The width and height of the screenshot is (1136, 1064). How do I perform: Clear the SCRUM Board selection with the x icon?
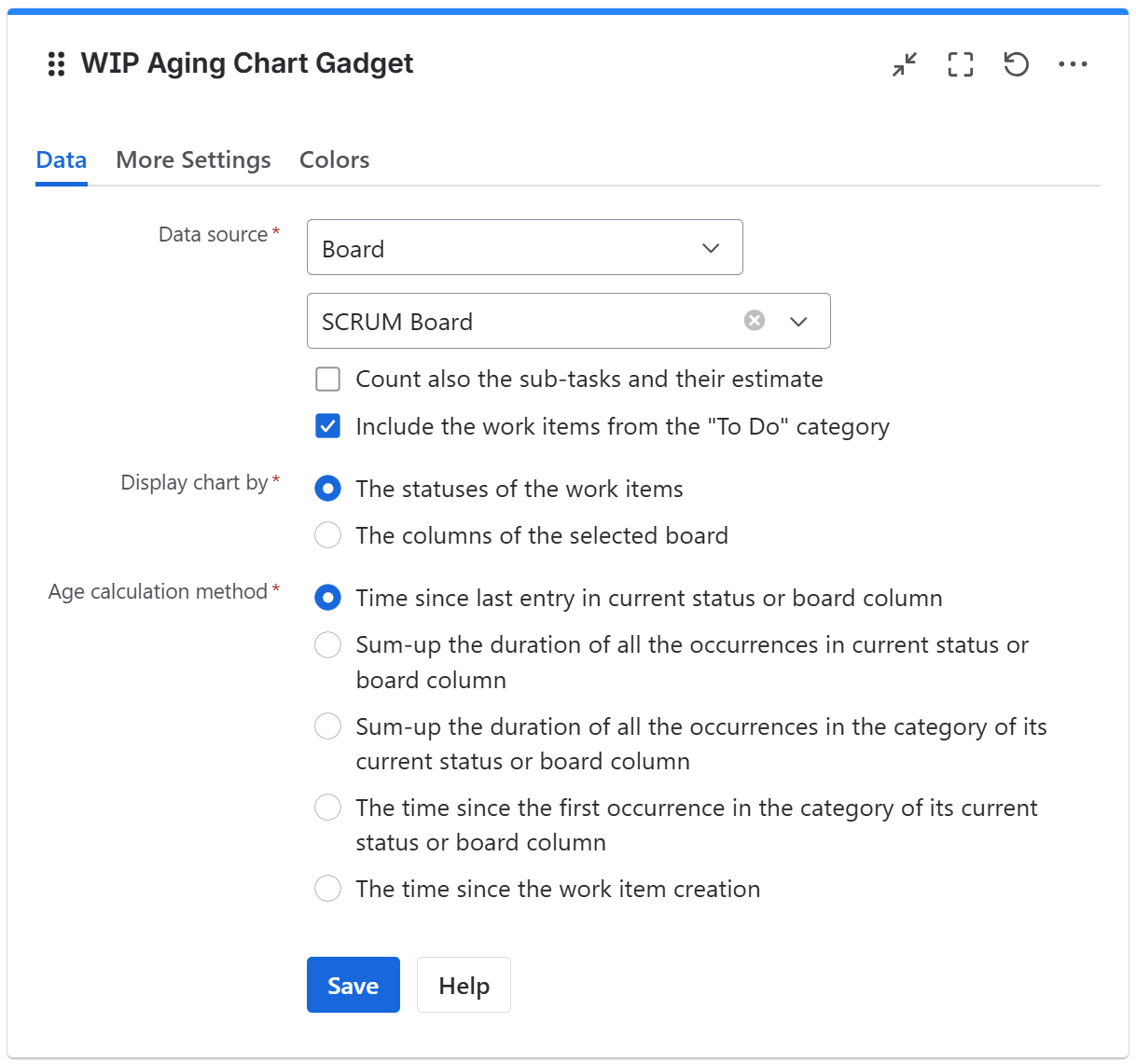pyautogui.click(x=754, y=321)
